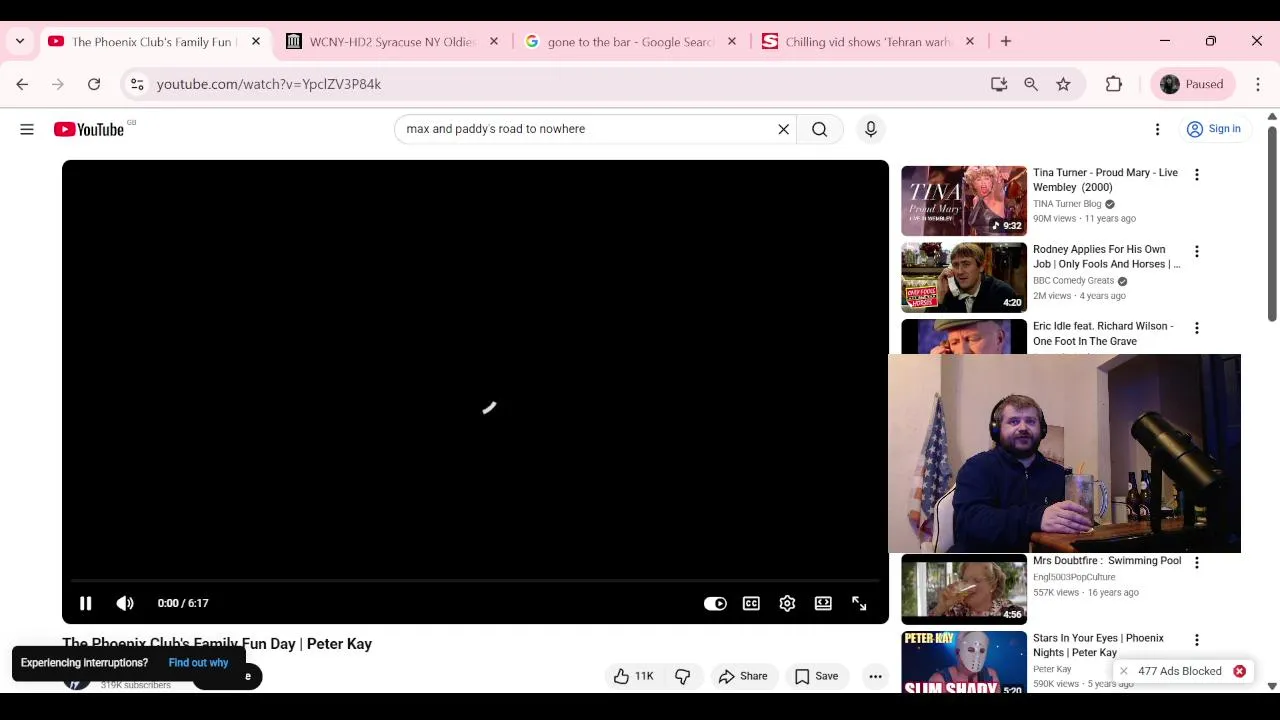Switch to Chilling vid shows Tehran tab
The height and width of the screenshot is (720, 1280).
point(868,42)
